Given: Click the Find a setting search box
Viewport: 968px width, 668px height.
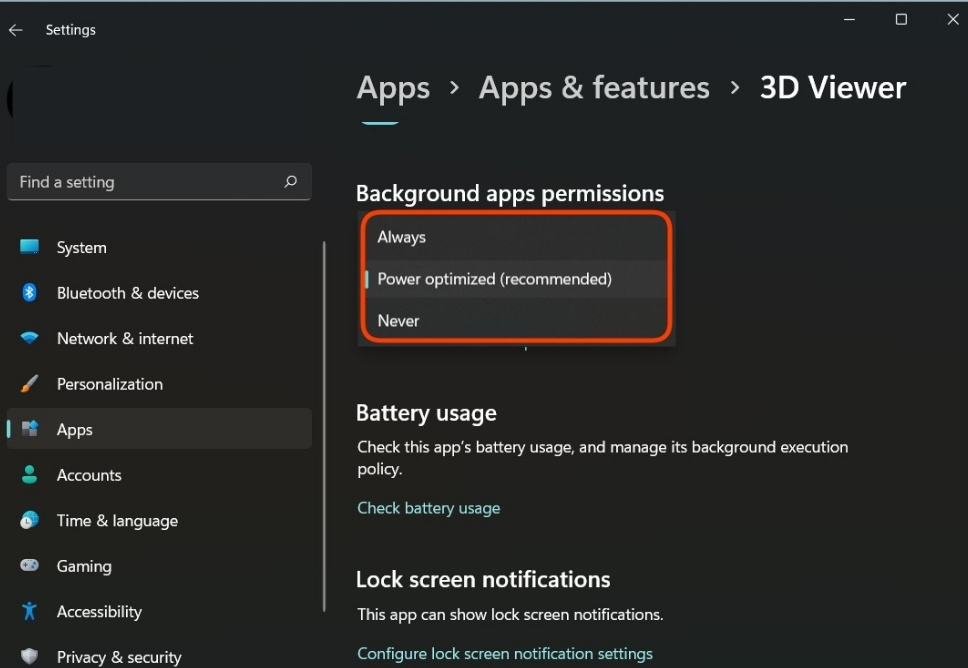Looking at the screenshot, I should tap(145, 182).
